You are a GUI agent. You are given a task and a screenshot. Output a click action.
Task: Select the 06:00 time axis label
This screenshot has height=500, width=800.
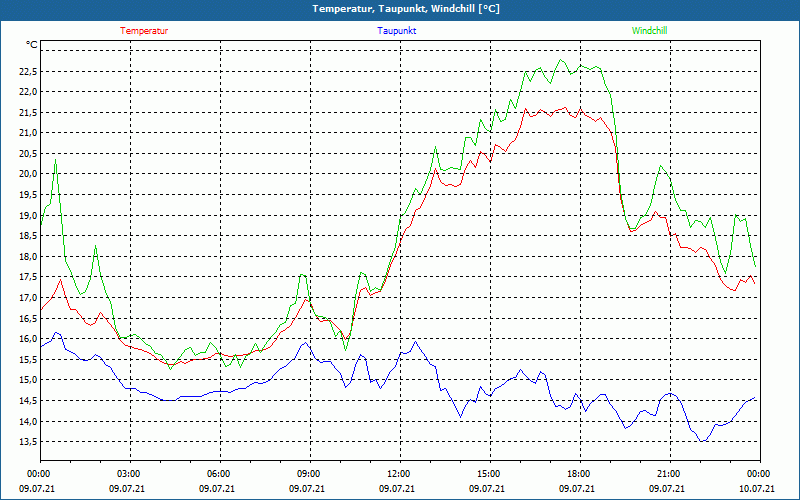[219, 474]
